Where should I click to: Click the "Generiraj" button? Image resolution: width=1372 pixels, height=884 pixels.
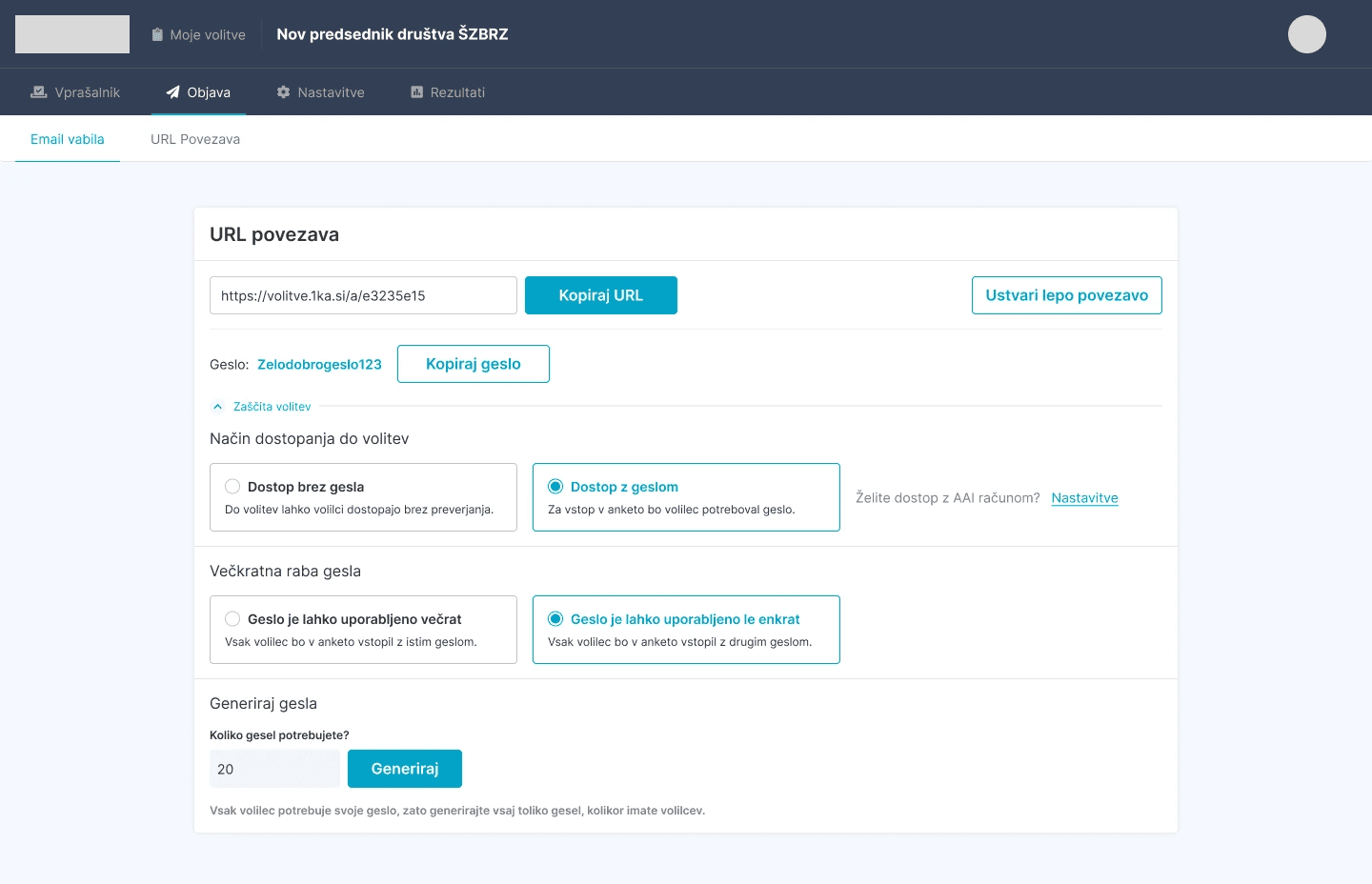click(x=405, y=768)
